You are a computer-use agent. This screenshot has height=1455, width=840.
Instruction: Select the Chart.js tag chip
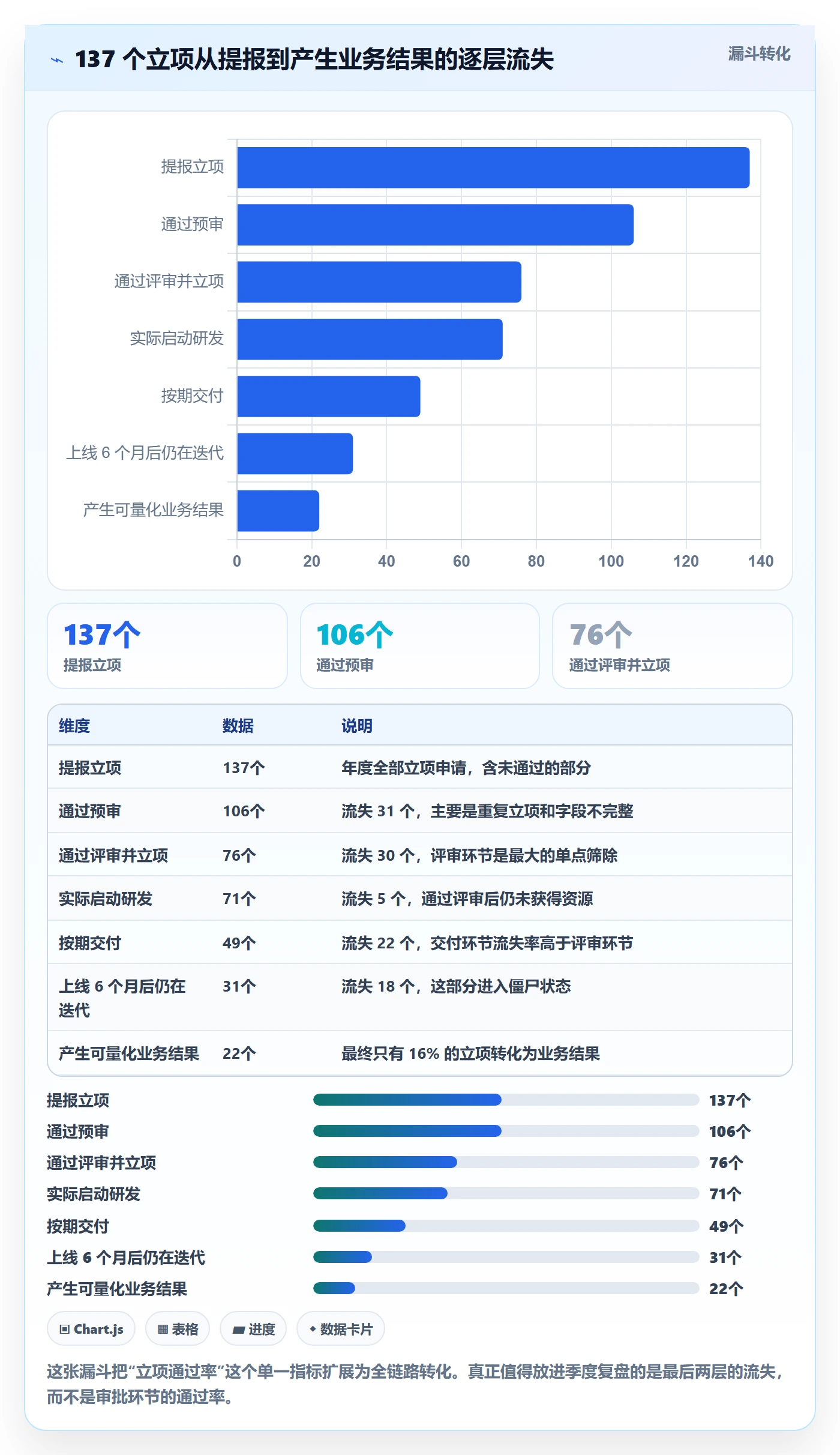coord(91,1329)
